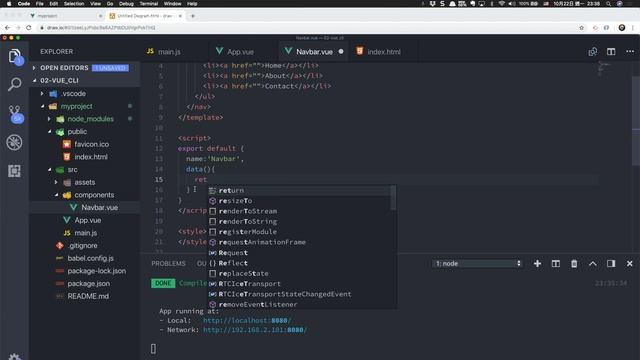Viewport: 640px width, 360px height.
Task: Open the Debug view in activity bar
Action: [x=14, y=142]
